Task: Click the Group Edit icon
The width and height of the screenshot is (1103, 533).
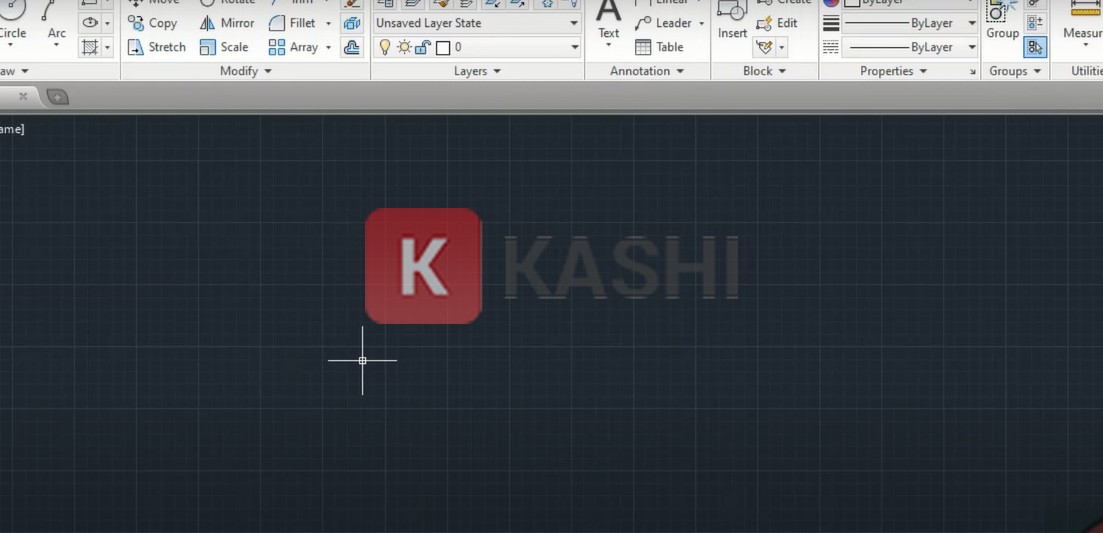Action: tap(1035, 23)
